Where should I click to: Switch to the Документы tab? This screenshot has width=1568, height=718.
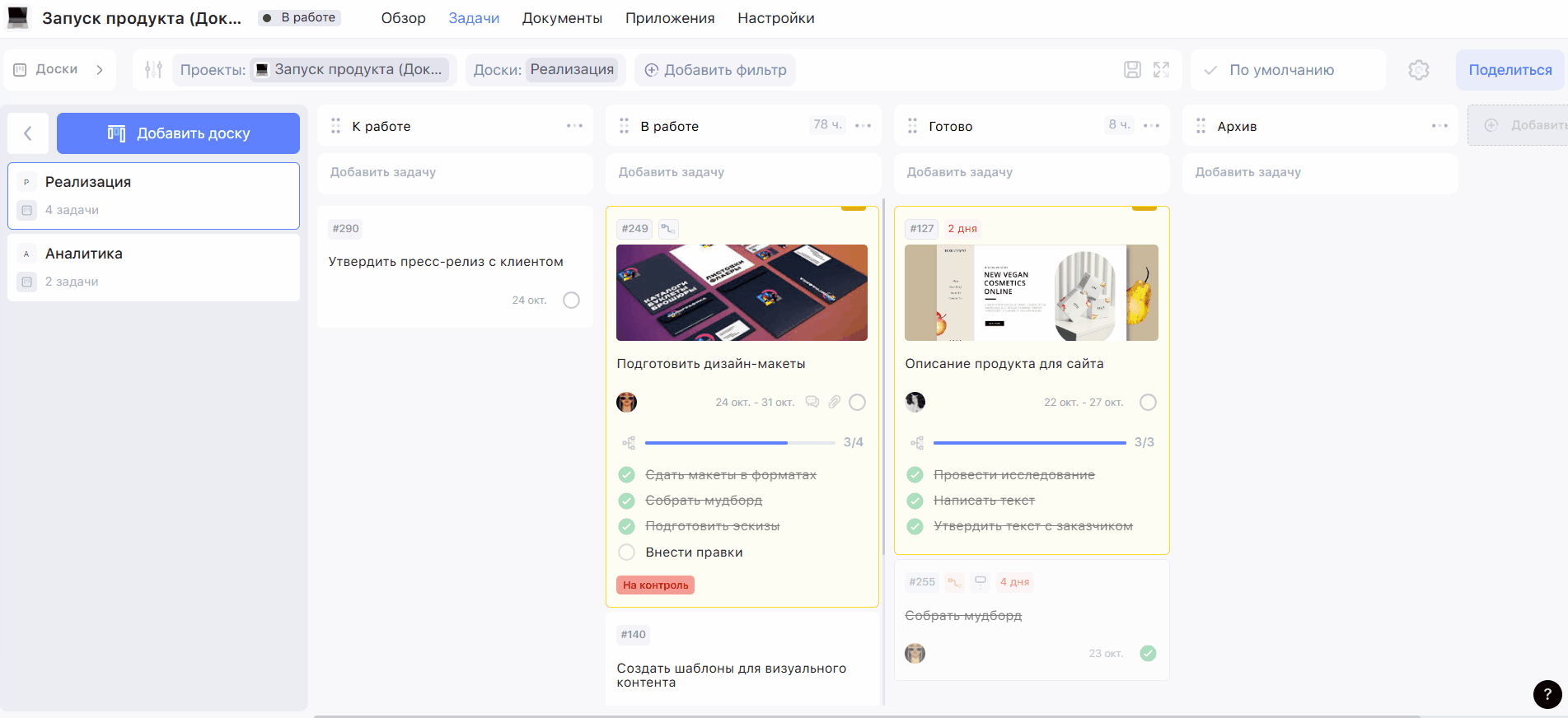[562, 18]
